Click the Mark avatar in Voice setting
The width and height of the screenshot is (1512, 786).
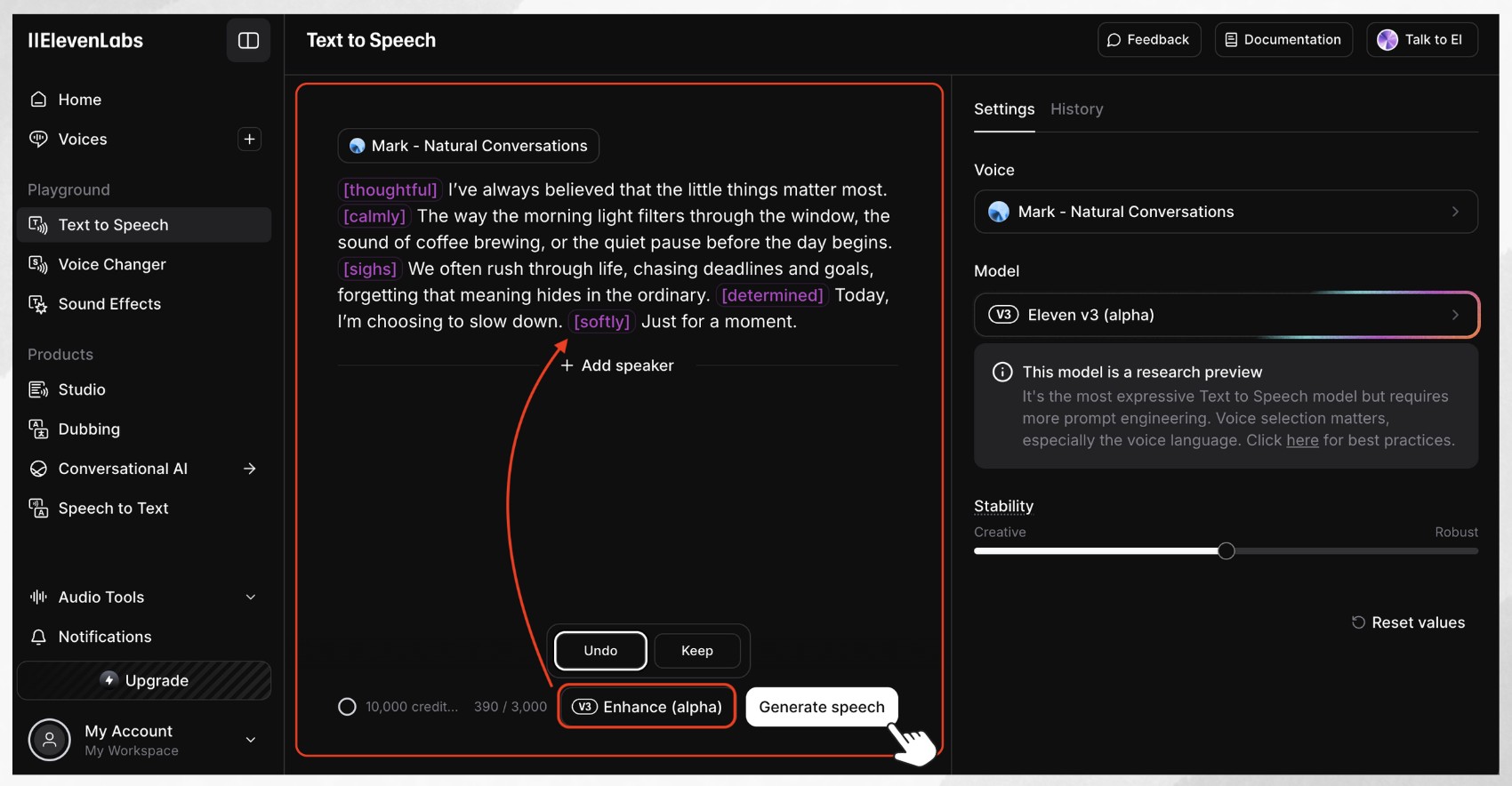pos(999,212)
